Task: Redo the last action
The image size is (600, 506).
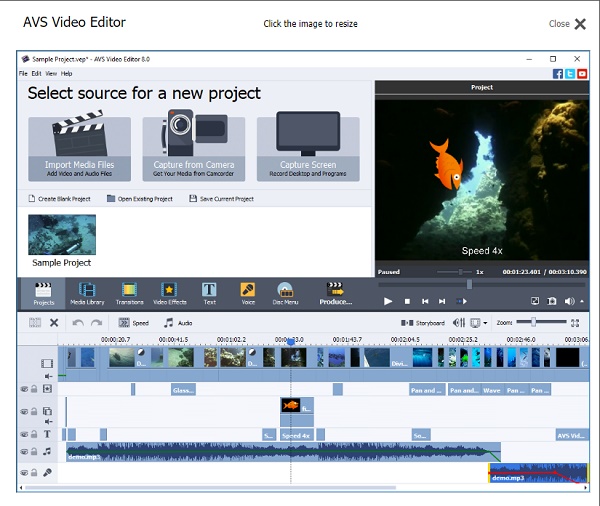Action: click(x=96, y=323)
